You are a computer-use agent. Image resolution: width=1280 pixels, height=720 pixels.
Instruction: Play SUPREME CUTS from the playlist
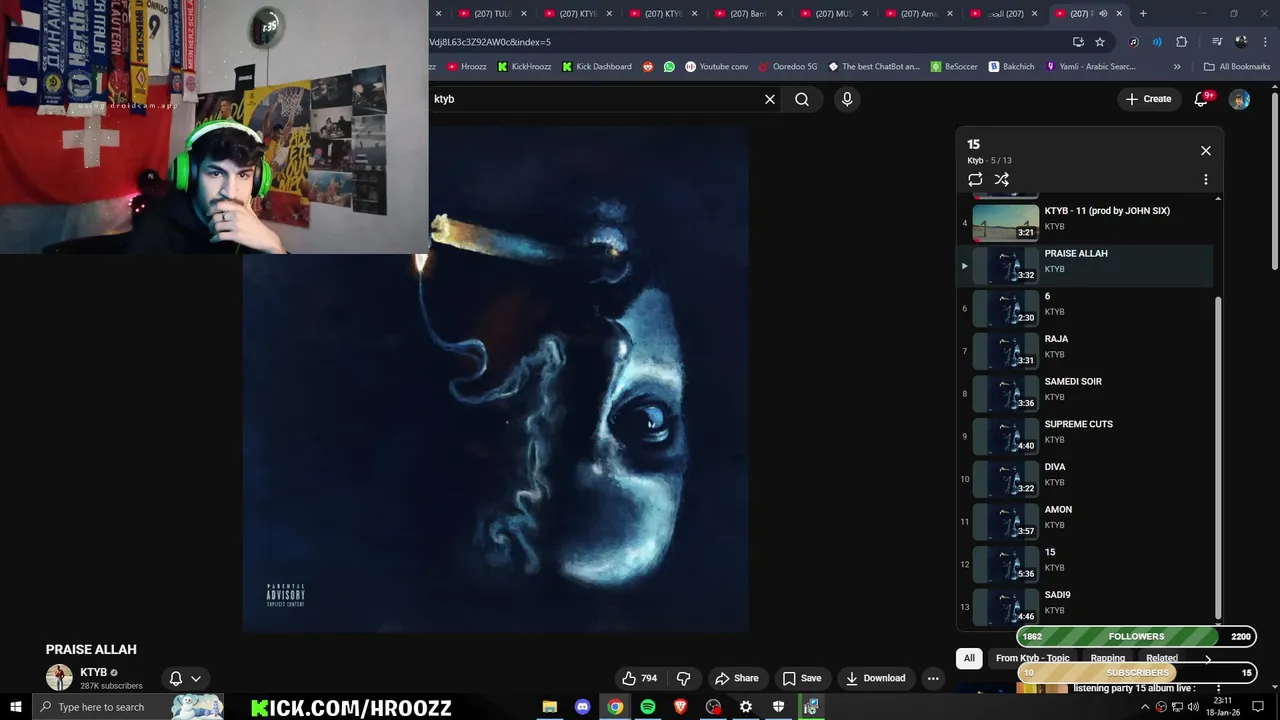(x=1085, y=436)
